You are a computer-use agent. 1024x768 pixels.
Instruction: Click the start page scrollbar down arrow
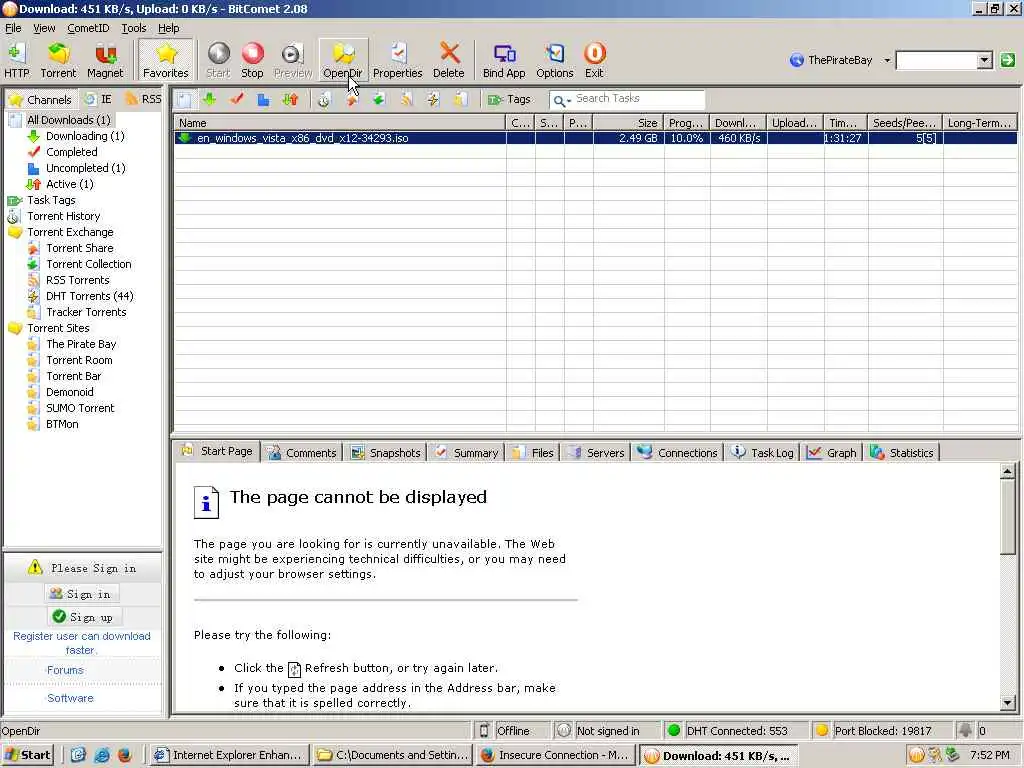click(x=1007, y=703)
